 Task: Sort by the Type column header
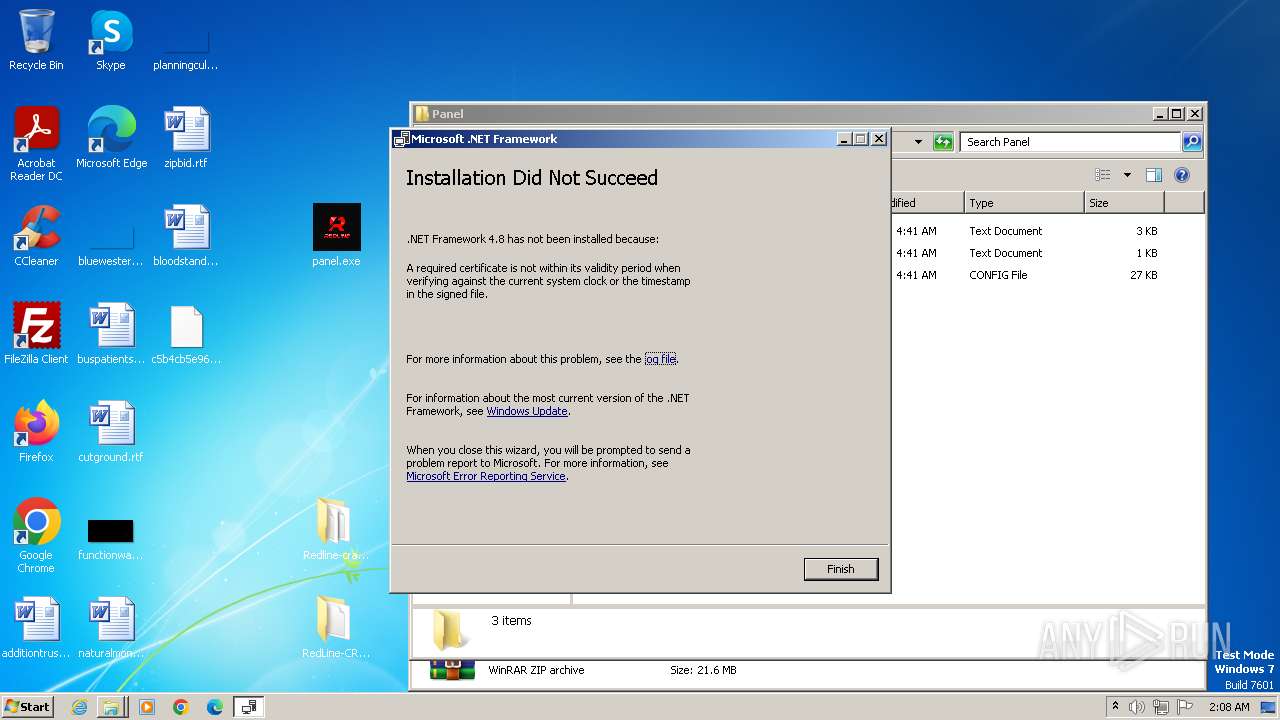1024,203
